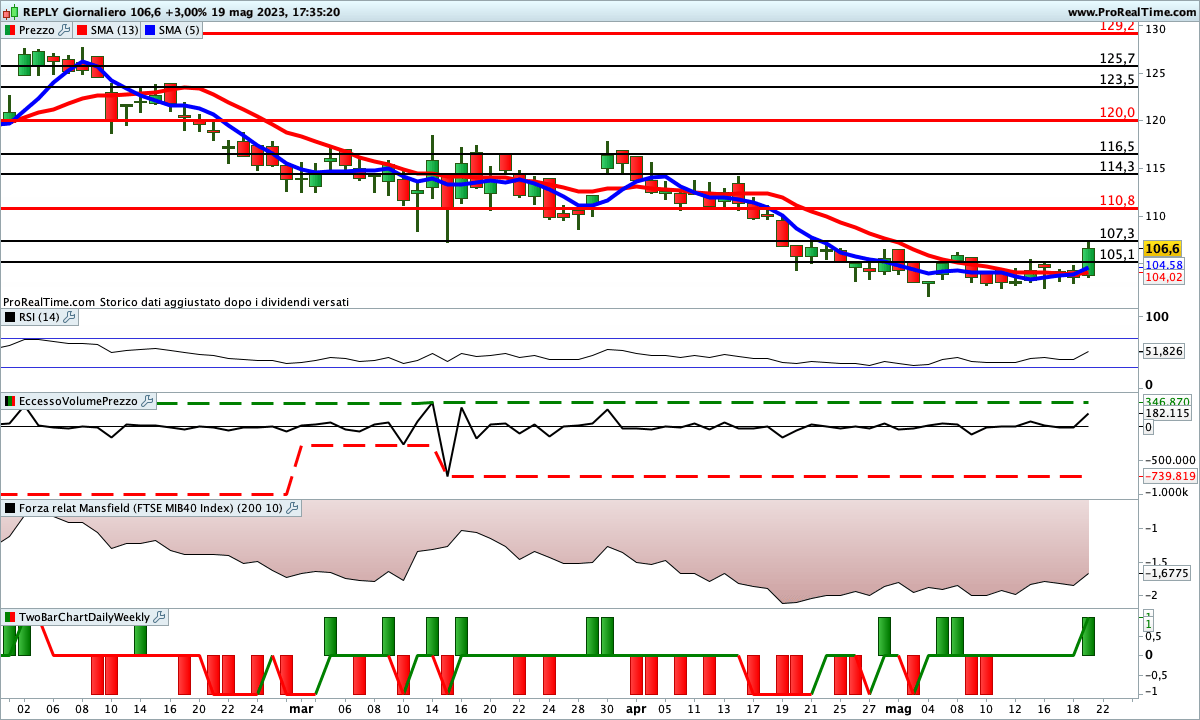1200x720 pixels.
Task: Select the red 120,0 horizontal level label
Action: 1117,112
